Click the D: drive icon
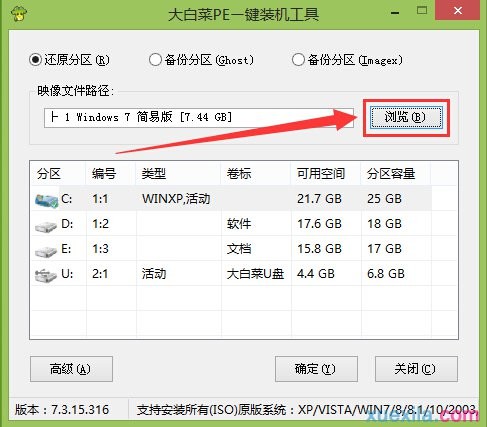The image size is (487, 427). [46, 226]
